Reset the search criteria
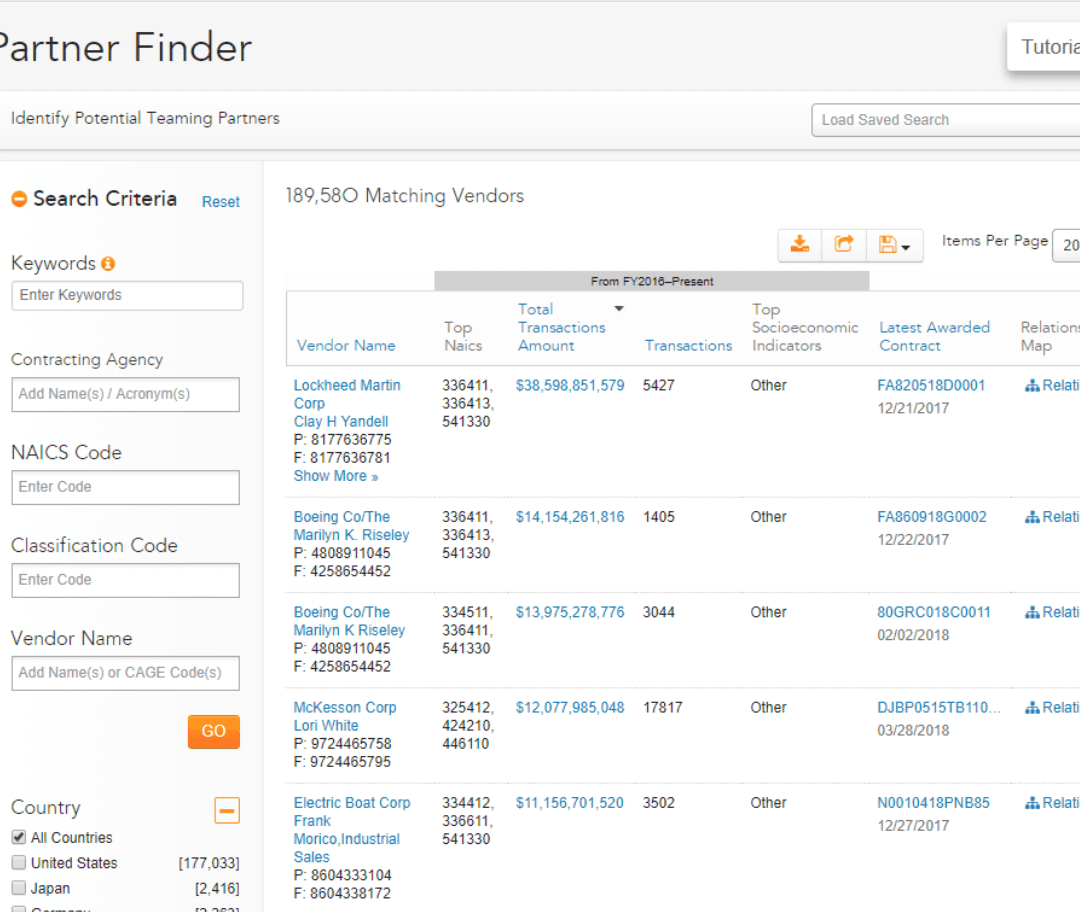This screenshot has height=912, width=1080. click(220, 202)
